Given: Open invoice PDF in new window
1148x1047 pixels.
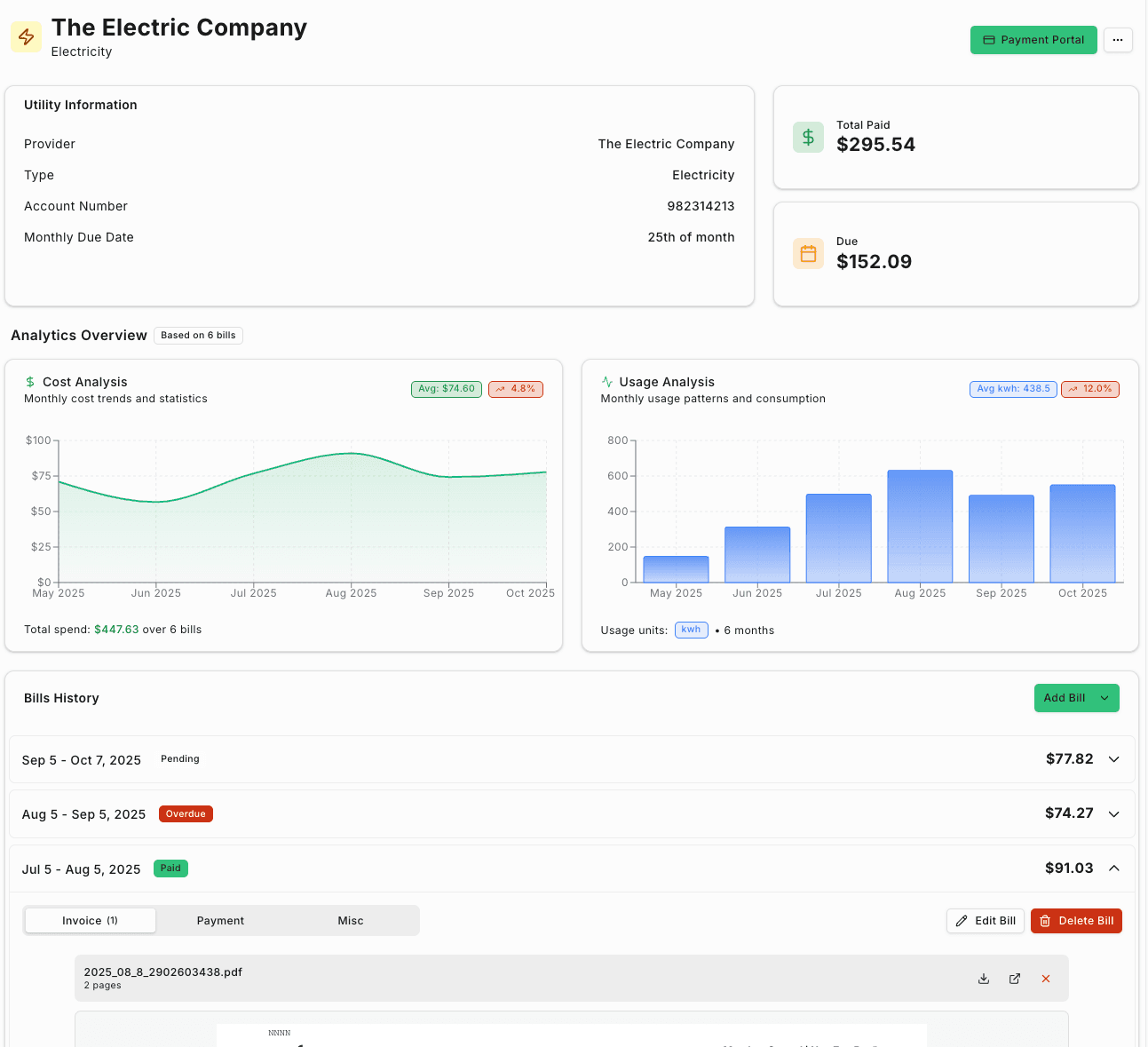Looking at the screenshot, I should pyautogui.click(x=1014, y=978).
